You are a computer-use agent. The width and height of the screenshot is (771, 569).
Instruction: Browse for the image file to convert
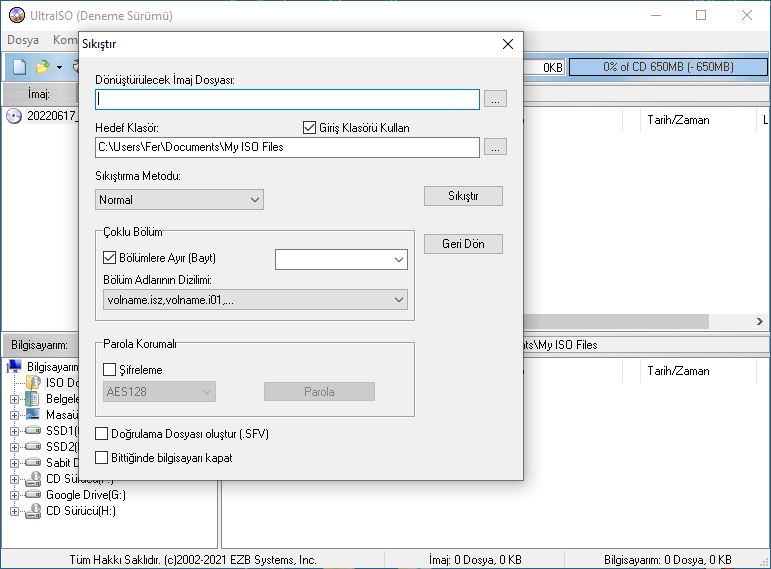495,99
